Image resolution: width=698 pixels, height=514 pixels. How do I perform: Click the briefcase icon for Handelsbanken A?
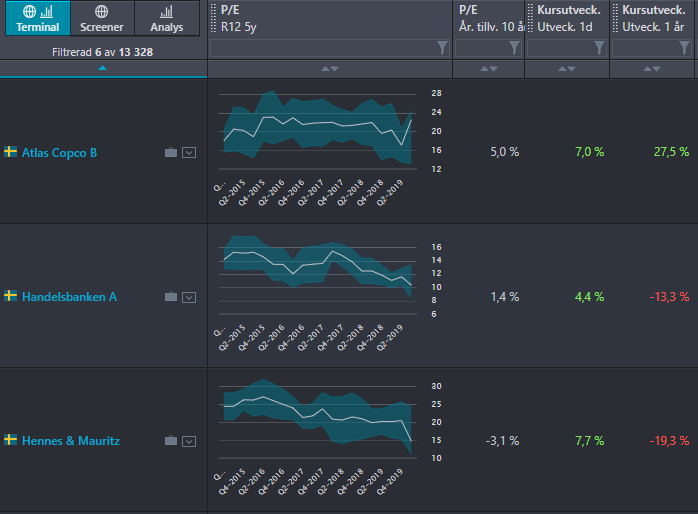point(171,297)
